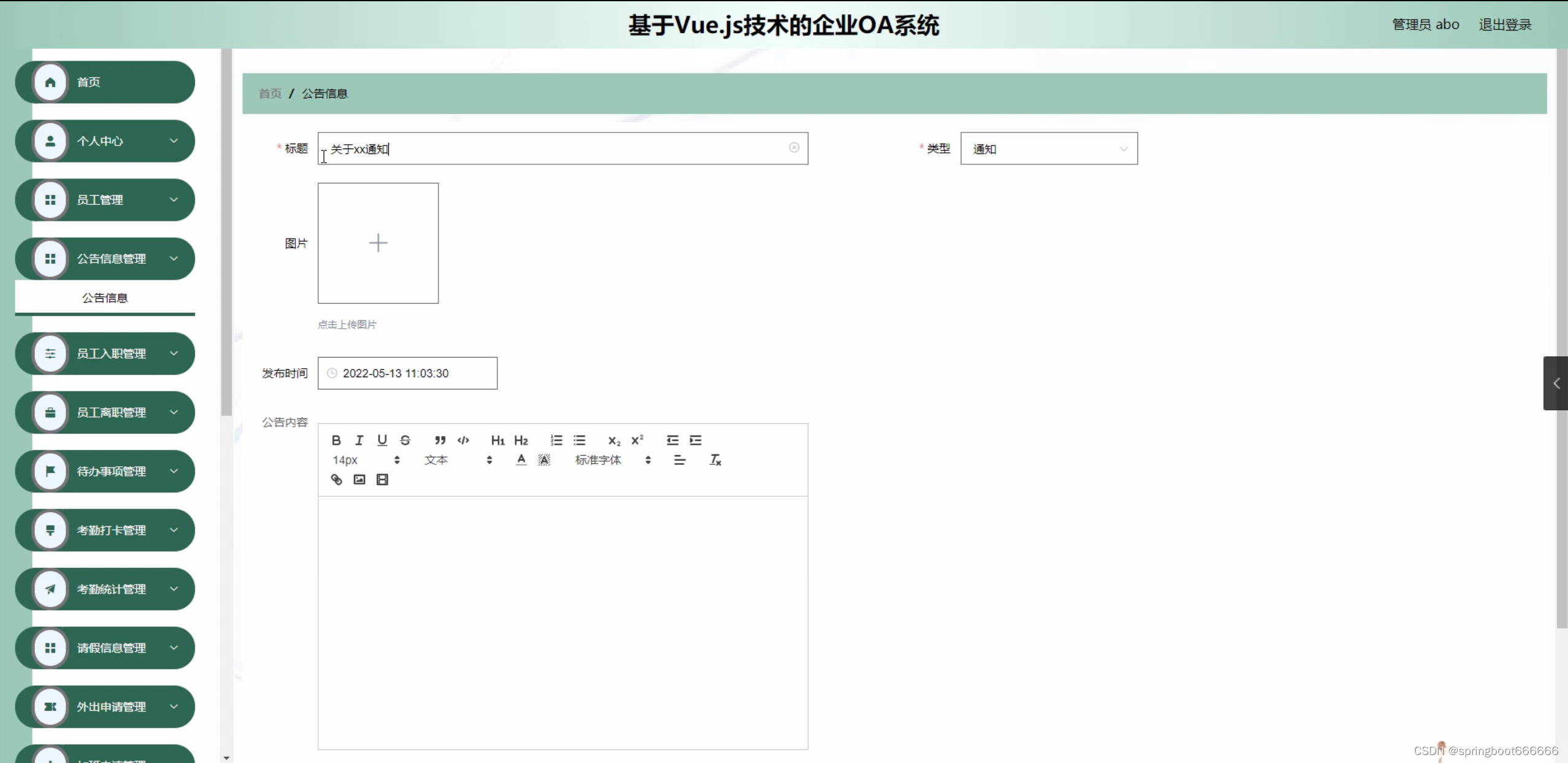Insert an image into the editor content

pyautogui.click(x=359, y=479)
